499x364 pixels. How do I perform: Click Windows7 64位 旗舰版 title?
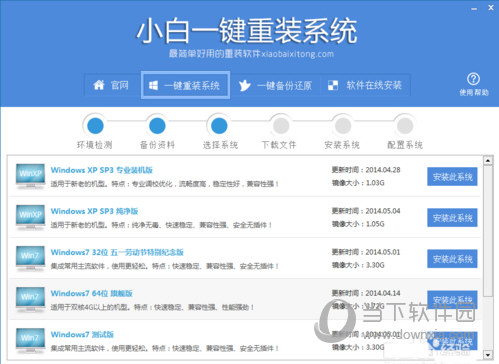(91, 293)
